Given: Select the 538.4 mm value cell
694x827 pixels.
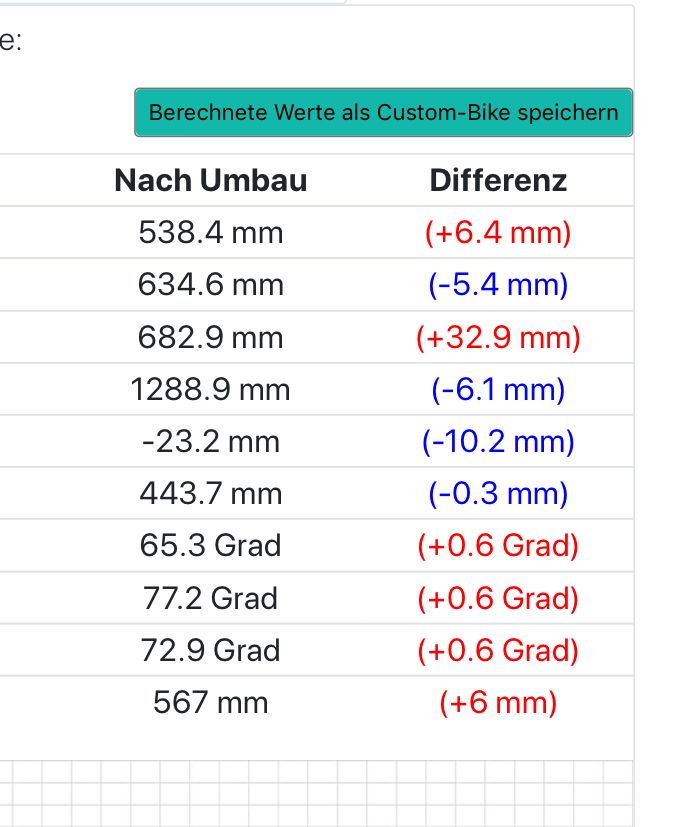Looking at the screenshot, I should (x=211, y=233).
